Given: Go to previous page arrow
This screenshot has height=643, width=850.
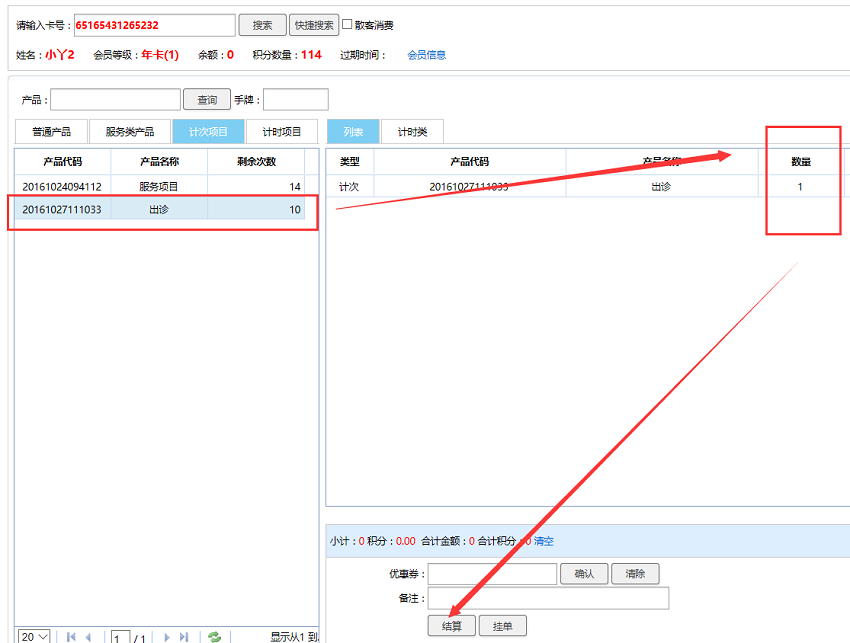Looking at the screenshot, I should [88, 637].
